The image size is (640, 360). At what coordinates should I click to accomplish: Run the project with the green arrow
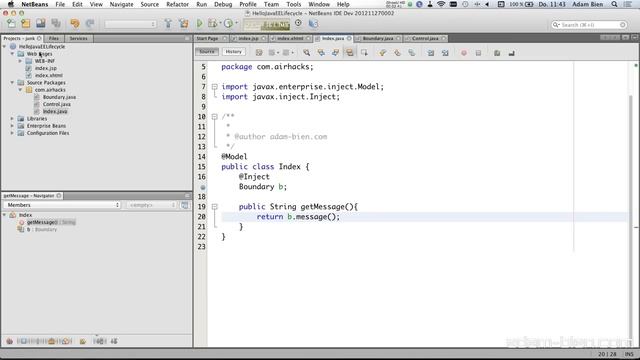pos(200,24)
